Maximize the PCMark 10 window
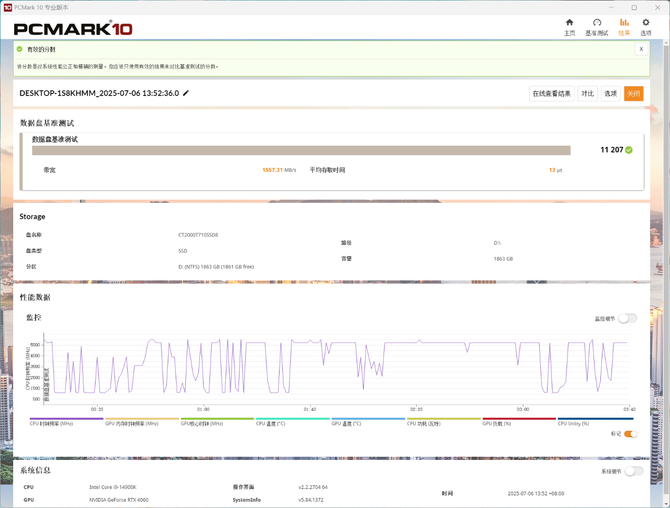This screenshot has width=670, height=508. pos(634,7)
